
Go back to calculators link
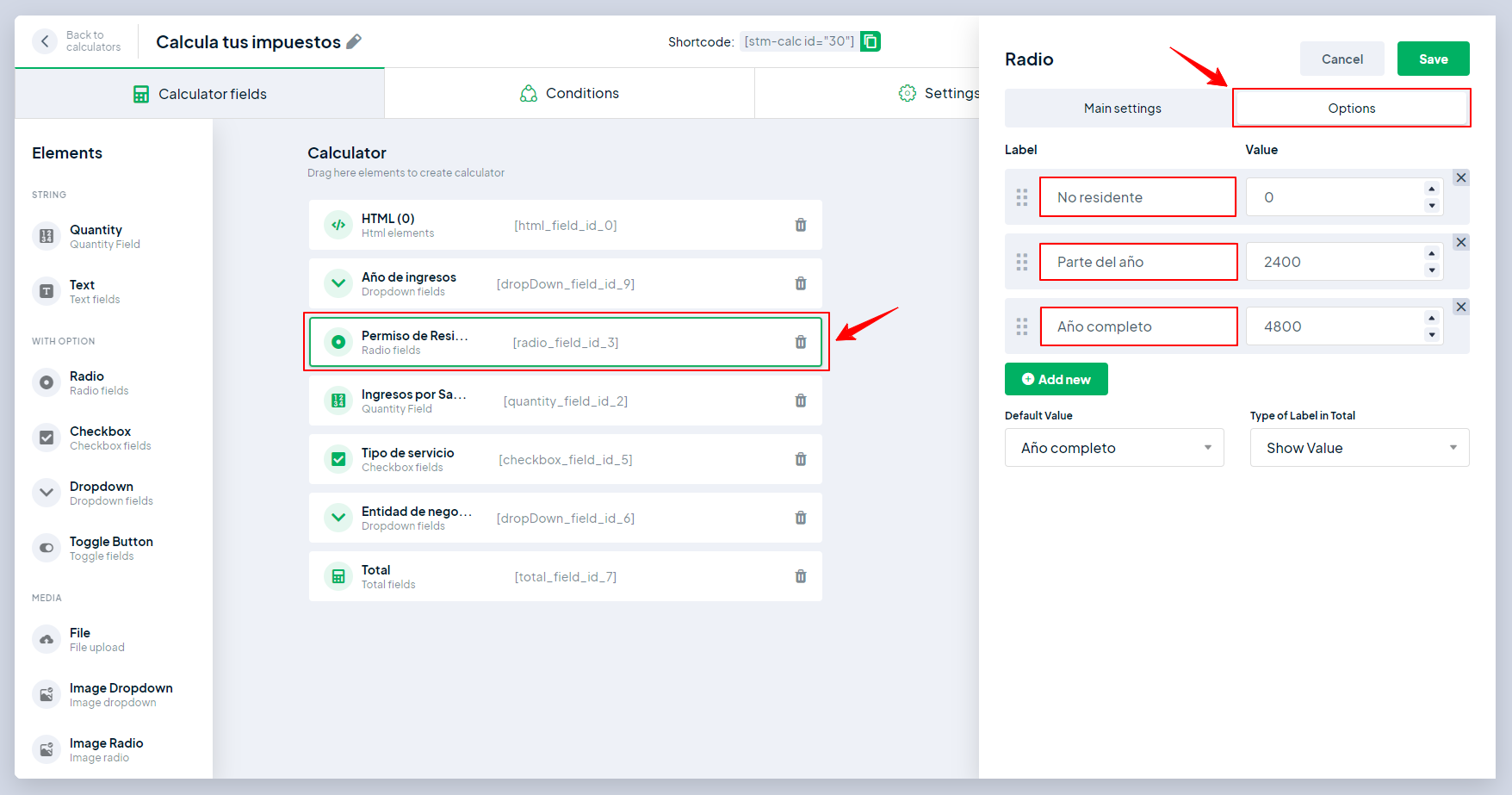tap(93, 41)
